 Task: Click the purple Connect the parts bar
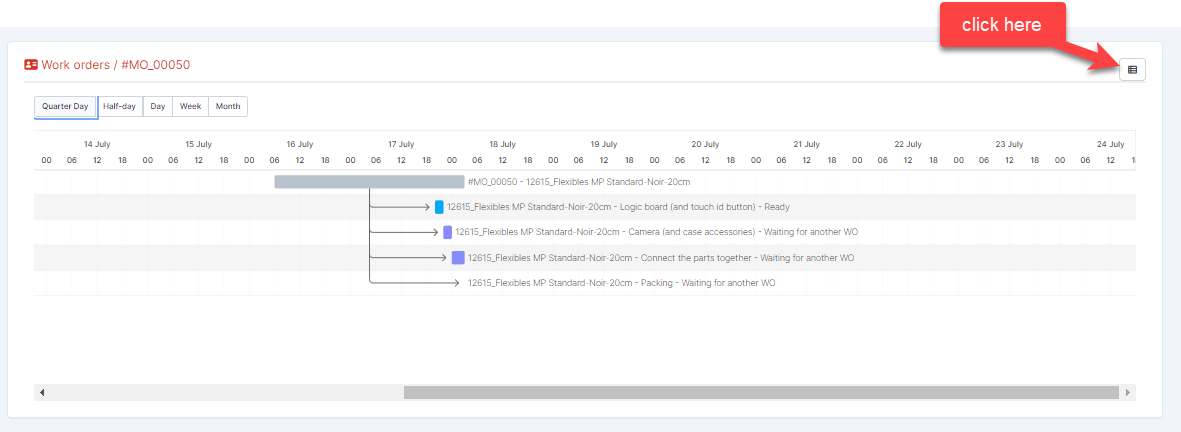458,258
